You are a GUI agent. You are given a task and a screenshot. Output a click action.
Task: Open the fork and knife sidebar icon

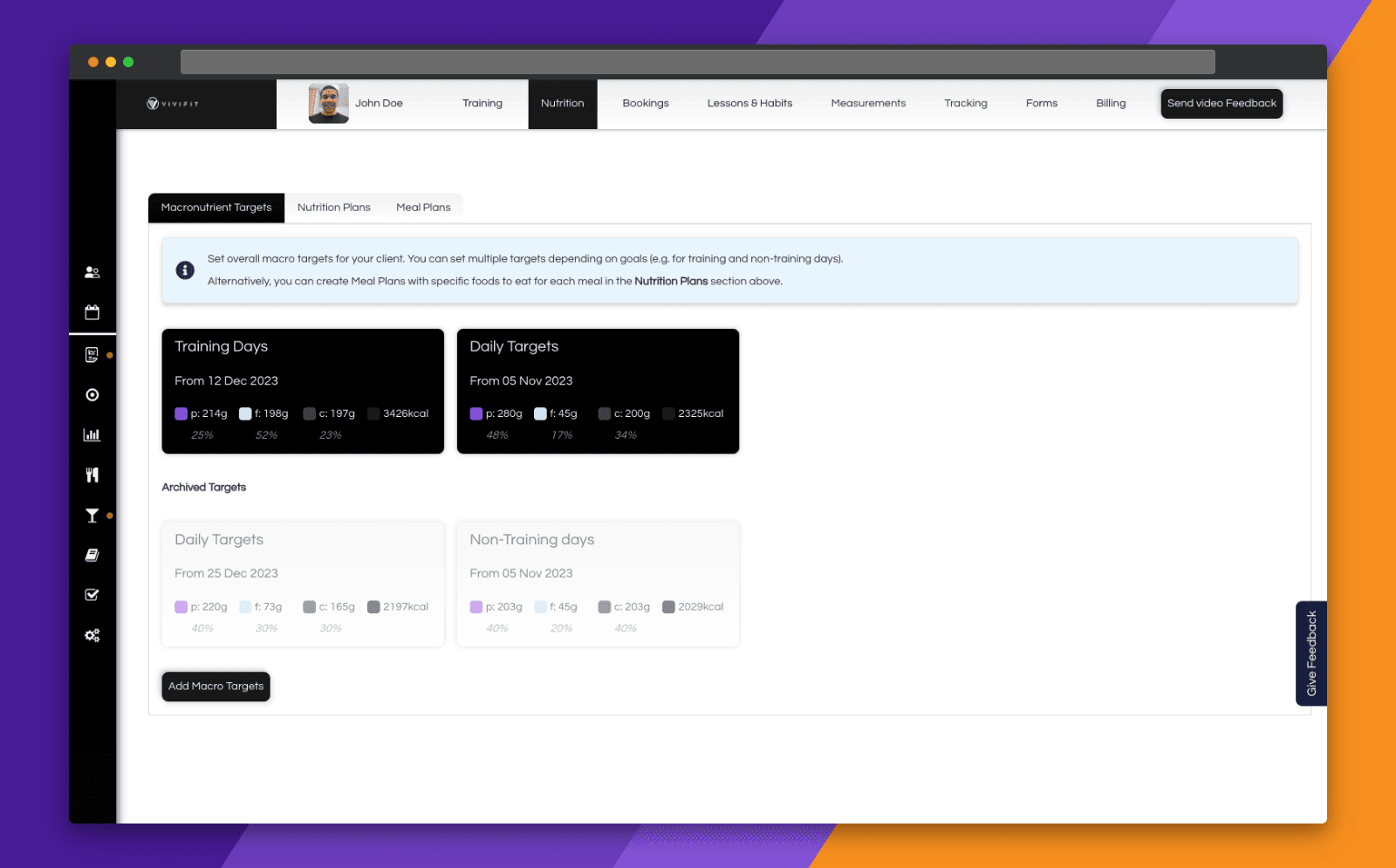click(x=92, y=475)
